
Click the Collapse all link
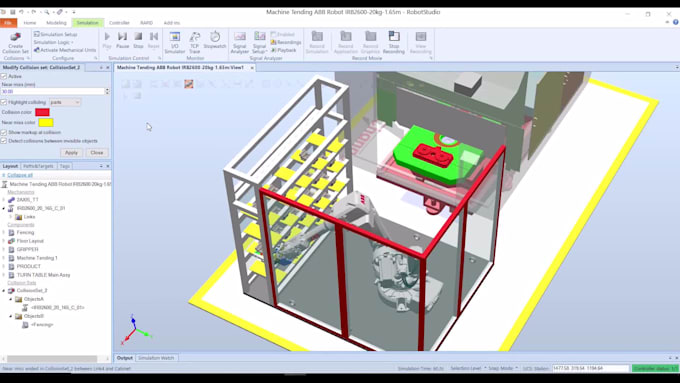(20, 175)
